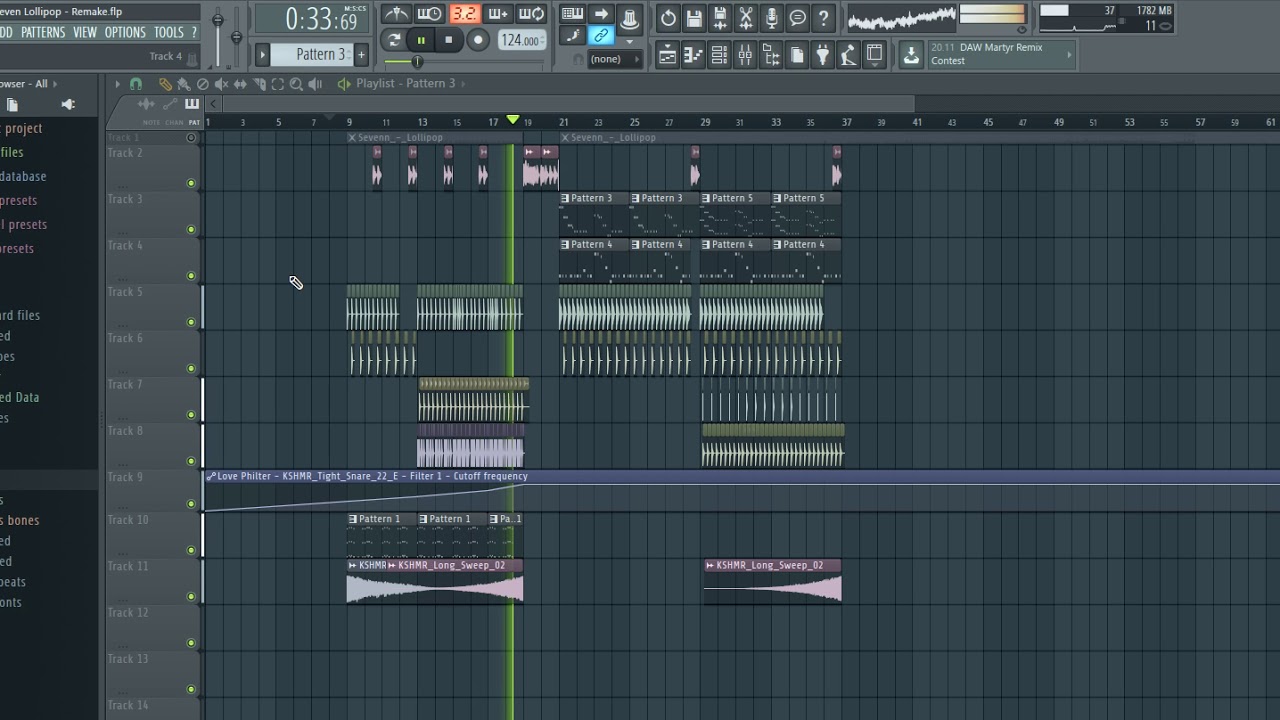Choose the Select tool in playlist toolbar
This screenshot has height=720, width=1280.
click(x=278, y=84)
